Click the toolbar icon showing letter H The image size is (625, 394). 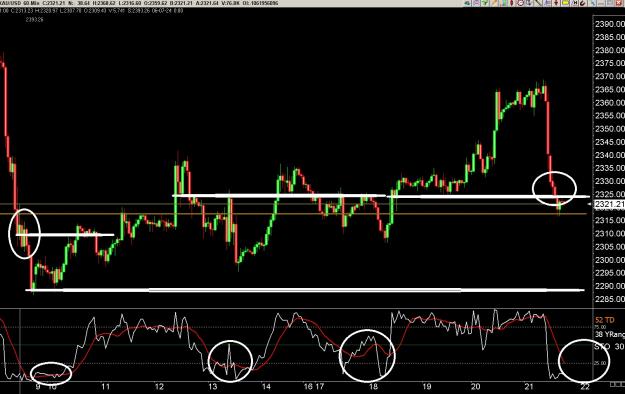click(x=575, y=3)
